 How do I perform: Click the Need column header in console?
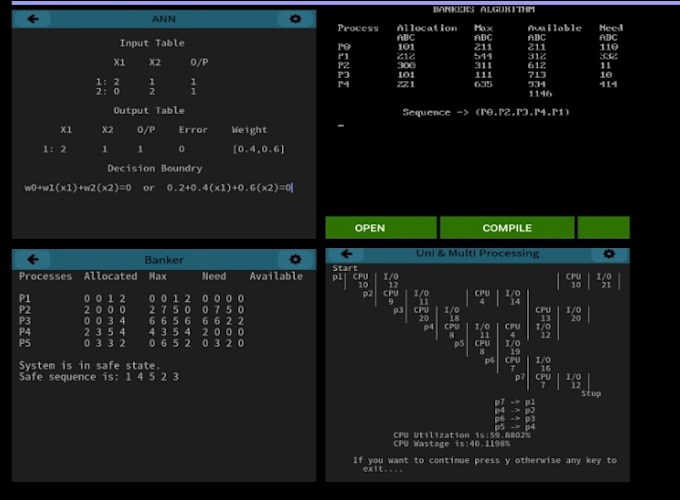(611, 28)
